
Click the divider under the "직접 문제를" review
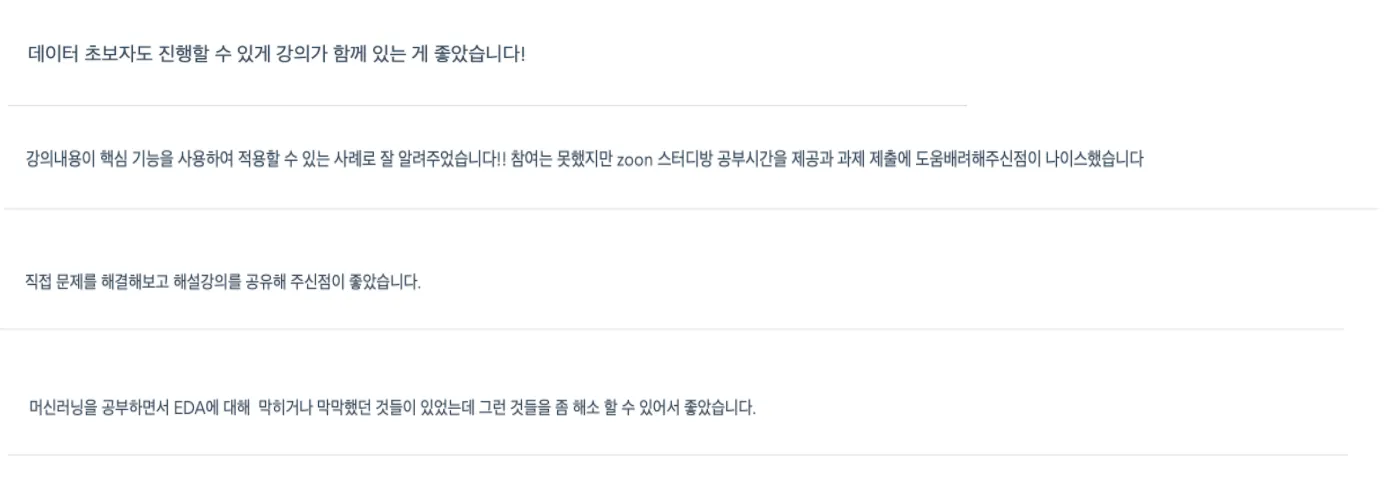tap(672, 329)
